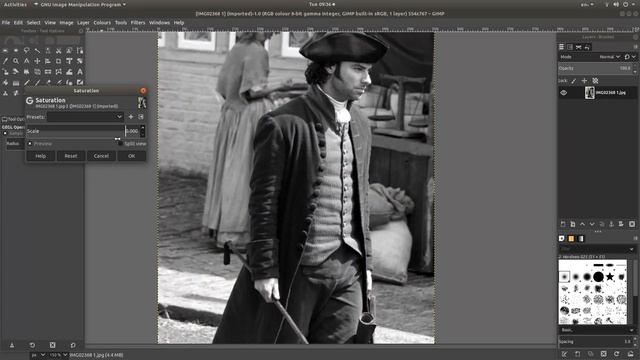Select the Paths tool
The image size is (640, 360).
[x=80, y=50]
